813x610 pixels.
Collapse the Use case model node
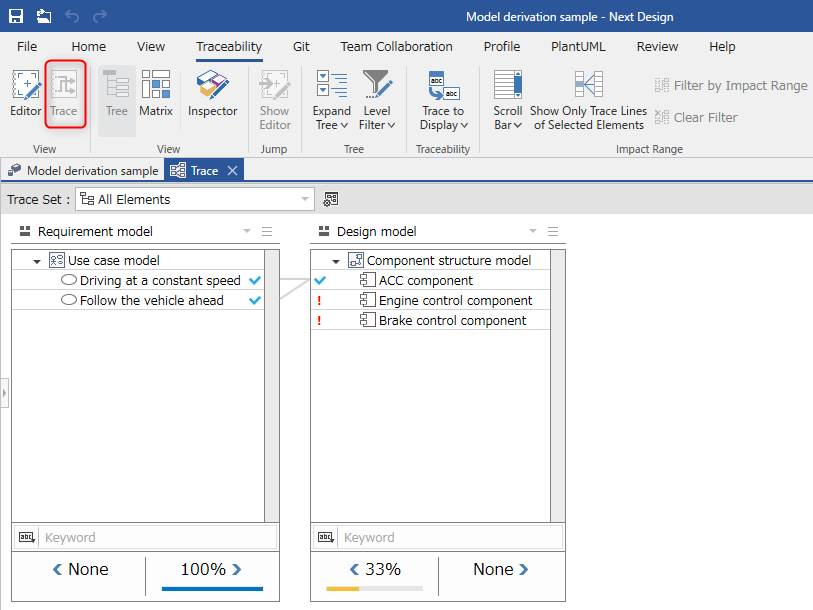click(37, 261)
